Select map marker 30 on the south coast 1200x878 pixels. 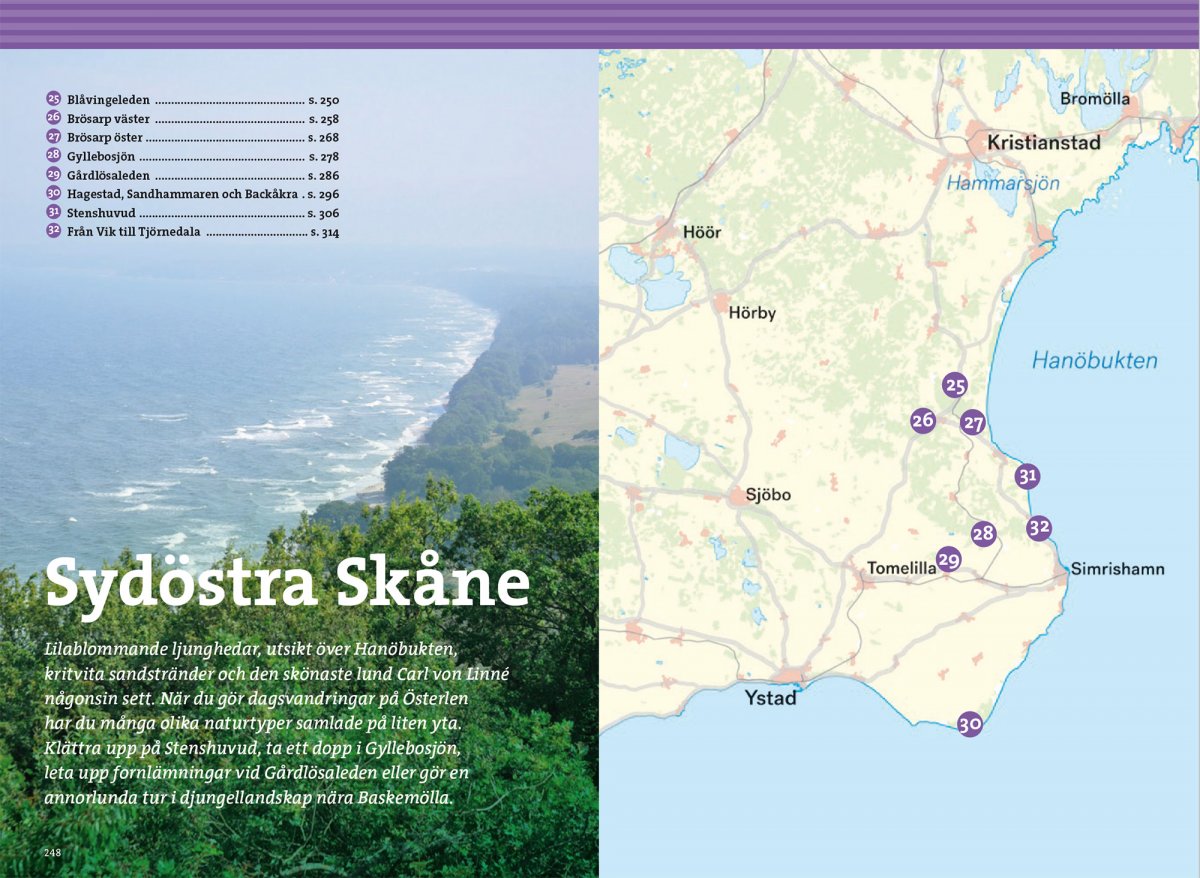tap(969, 724)
